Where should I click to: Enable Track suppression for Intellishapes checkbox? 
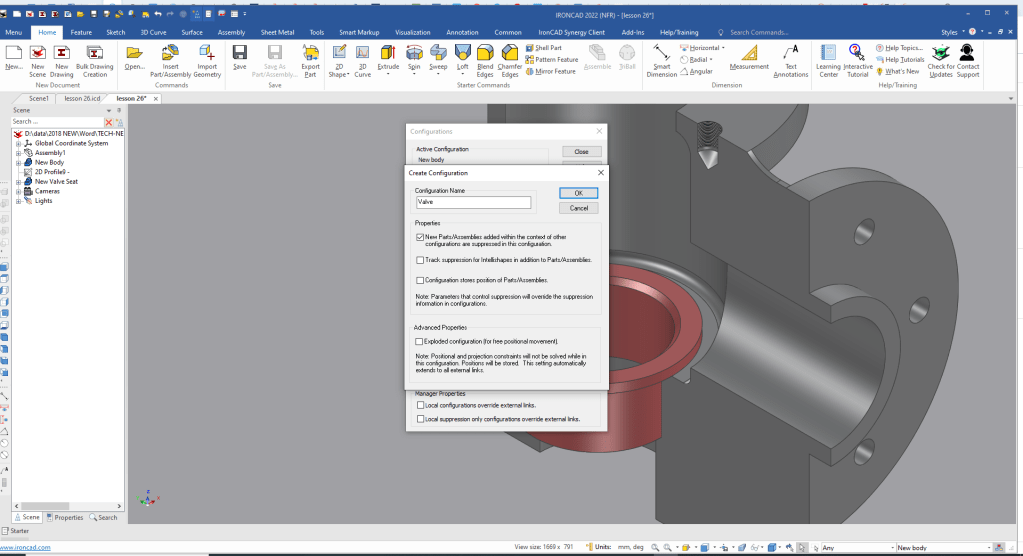[420, 260]
